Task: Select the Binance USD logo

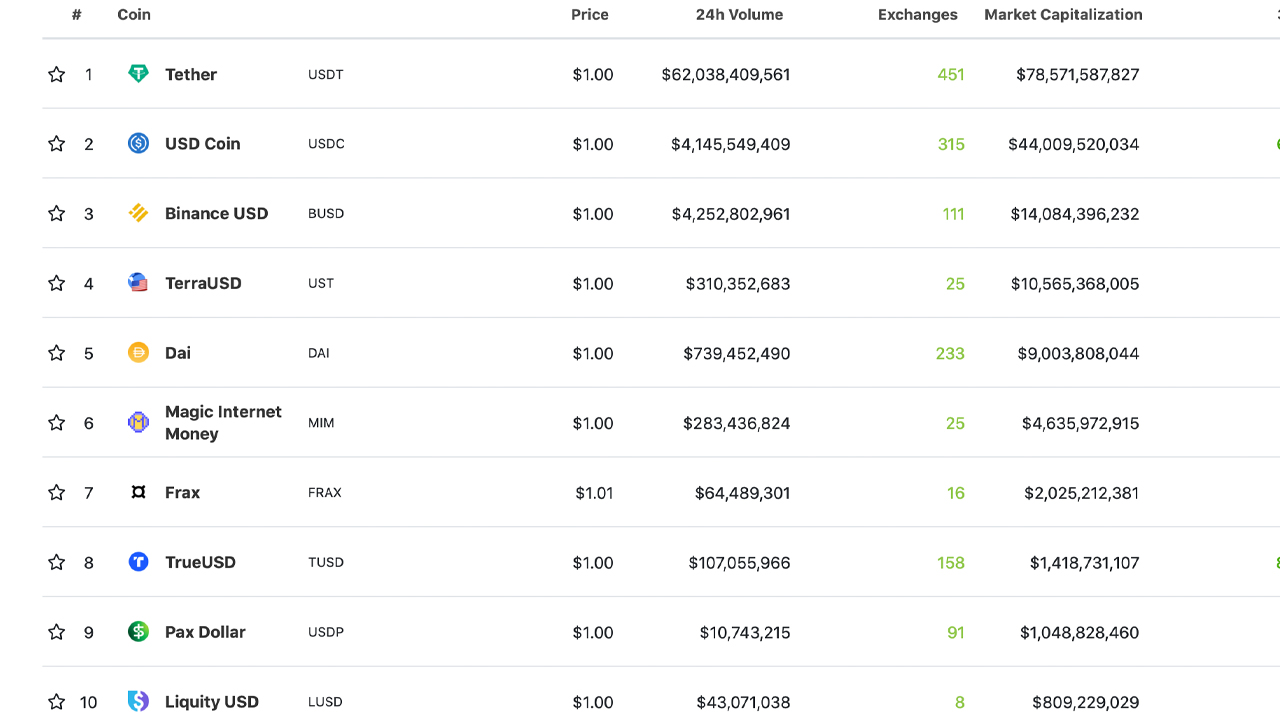Action: coord(138,213)
